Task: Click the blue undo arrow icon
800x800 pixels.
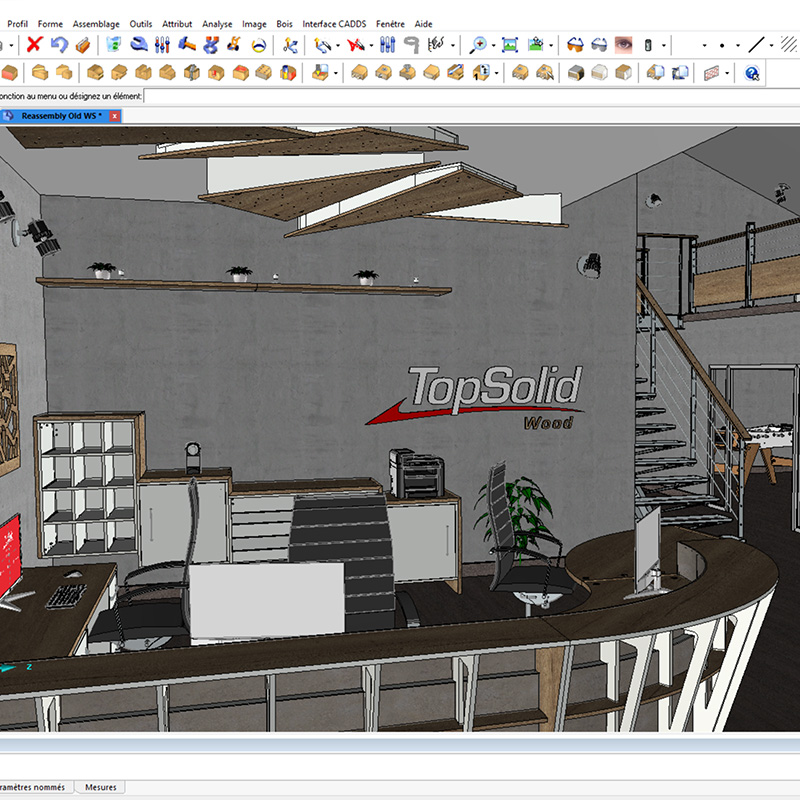Action: click(x=59, y=45)
